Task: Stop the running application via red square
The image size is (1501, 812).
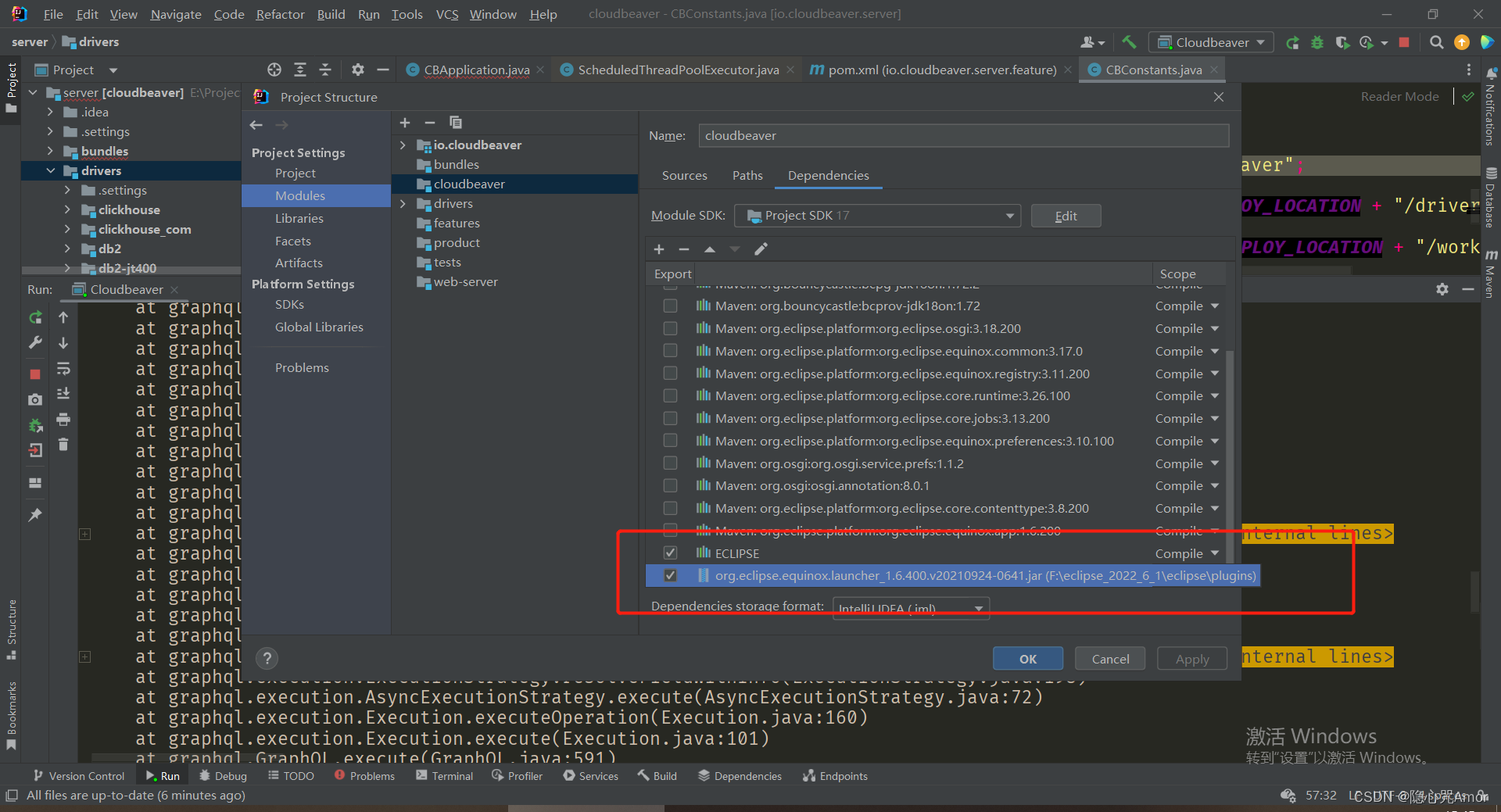Action: pos(1404,42)
